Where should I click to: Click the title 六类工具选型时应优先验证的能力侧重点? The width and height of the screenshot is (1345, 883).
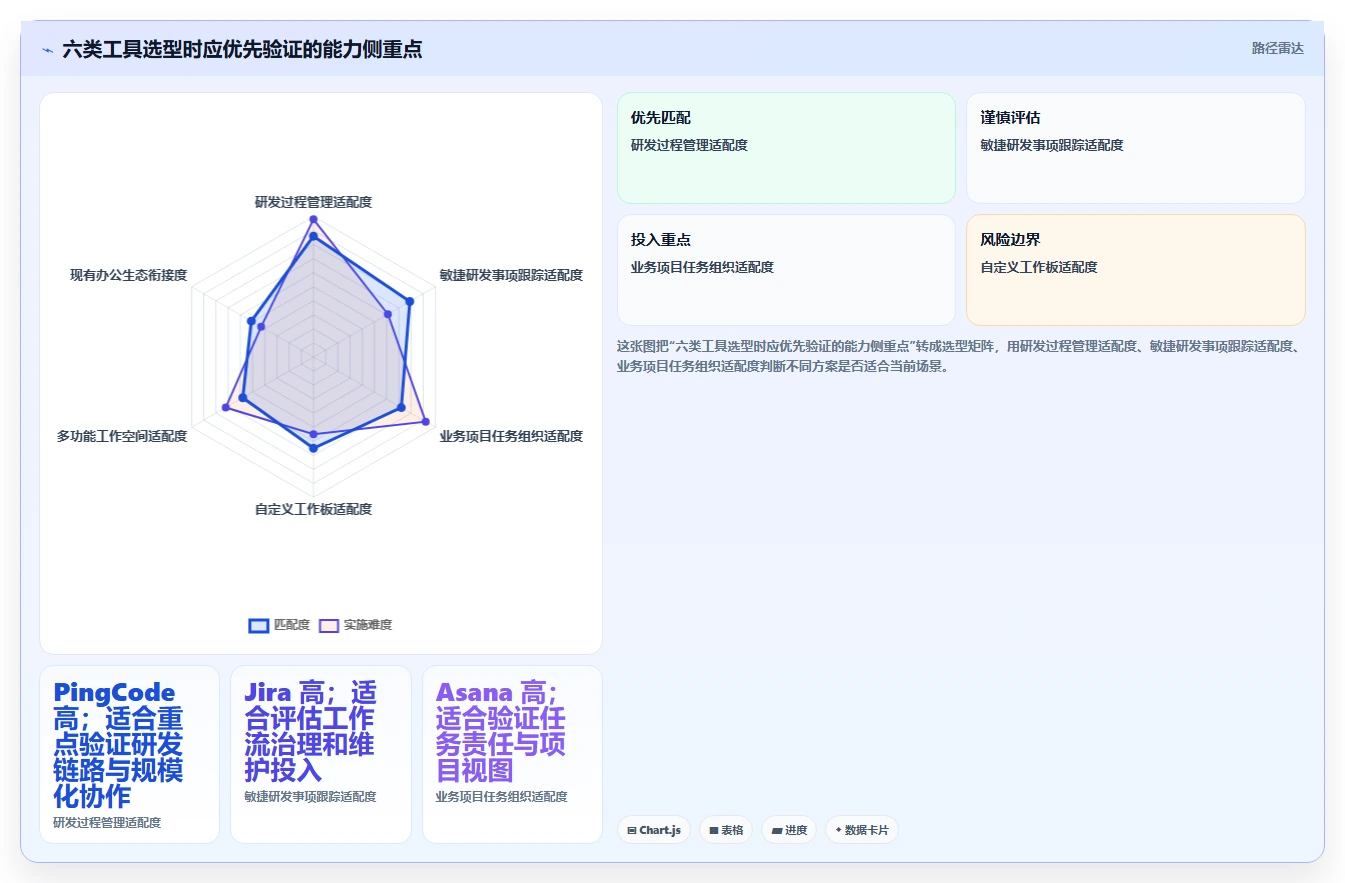(242, 49)
